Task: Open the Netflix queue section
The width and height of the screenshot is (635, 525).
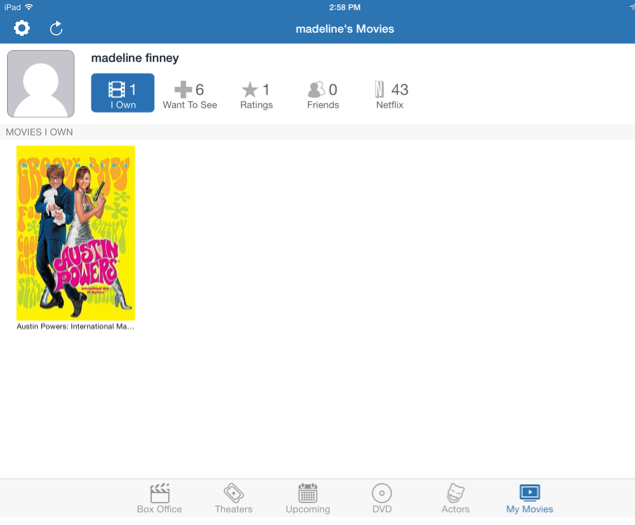Action: coord(391,94)
